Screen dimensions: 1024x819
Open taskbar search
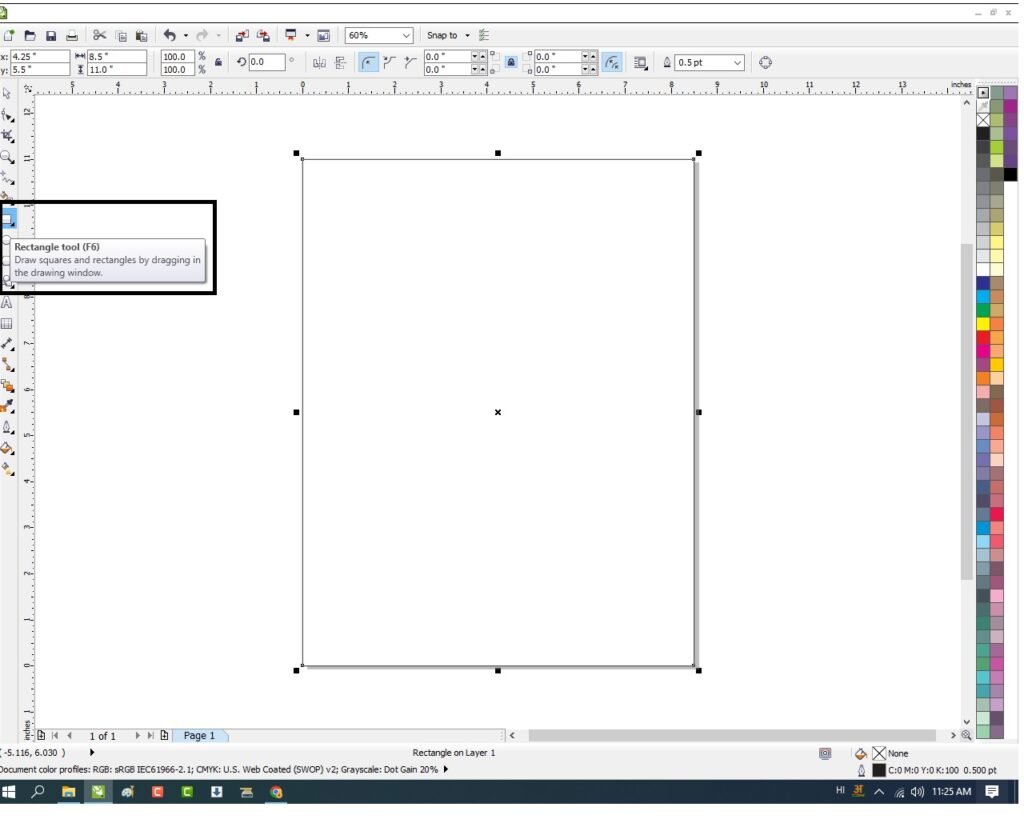38,792
